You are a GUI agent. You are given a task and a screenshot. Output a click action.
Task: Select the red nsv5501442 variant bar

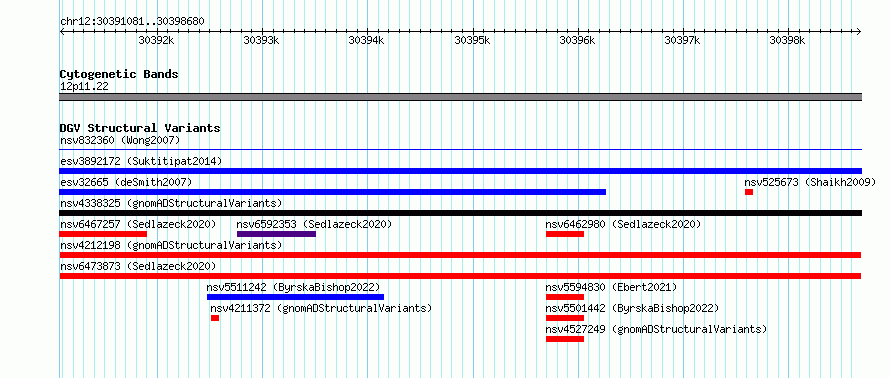tap(565, 318)
